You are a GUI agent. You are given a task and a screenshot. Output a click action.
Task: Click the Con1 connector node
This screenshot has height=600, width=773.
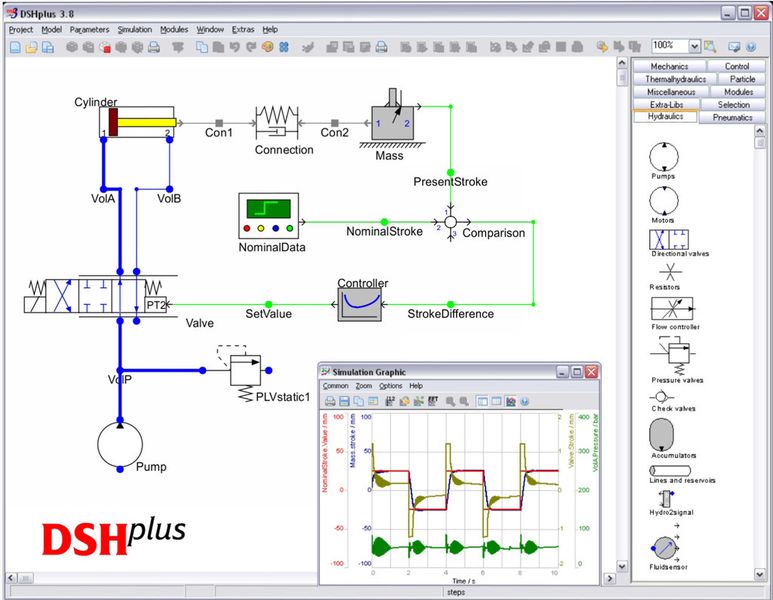219,123
